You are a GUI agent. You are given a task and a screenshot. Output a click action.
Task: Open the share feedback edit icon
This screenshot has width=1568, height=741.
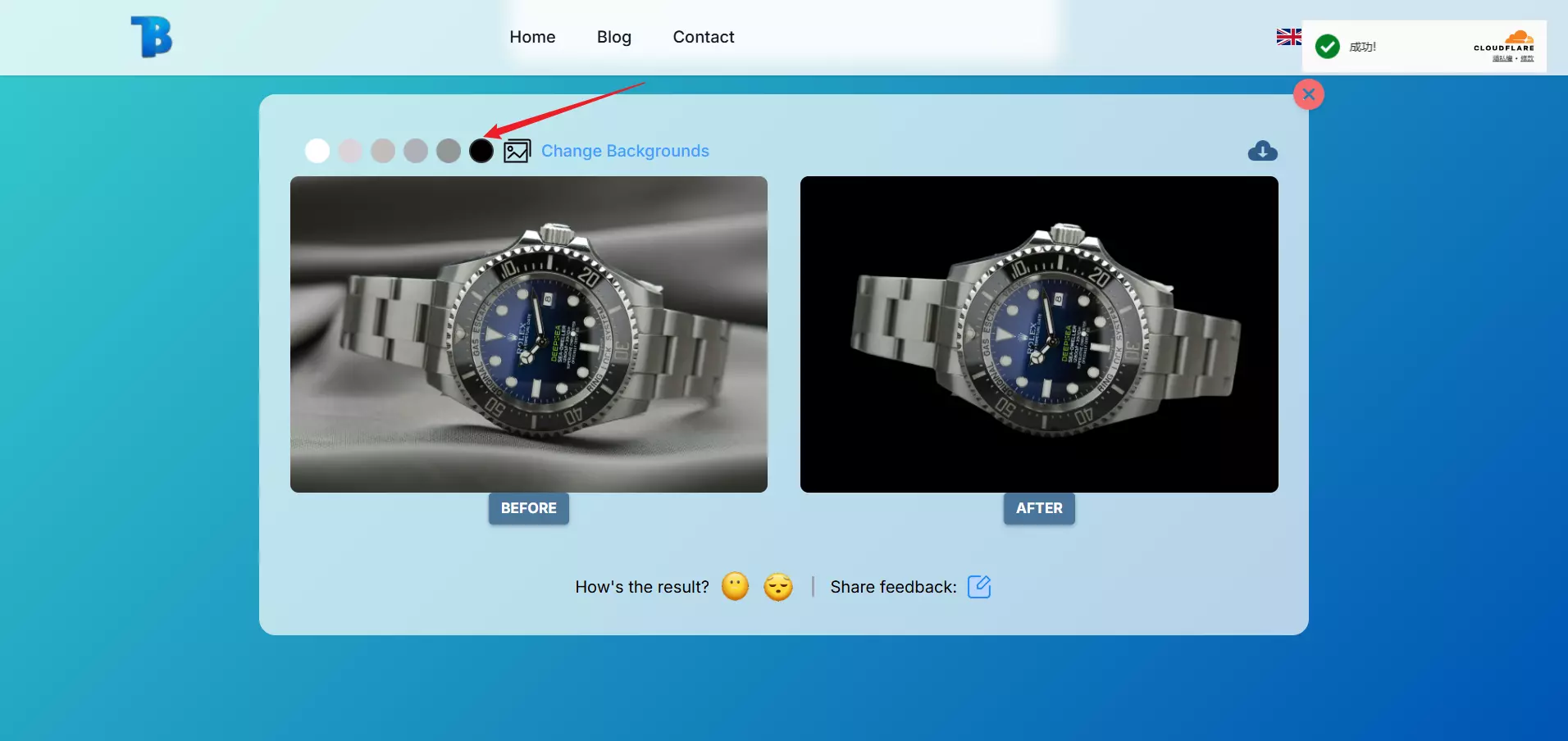[x=979, y=587]
